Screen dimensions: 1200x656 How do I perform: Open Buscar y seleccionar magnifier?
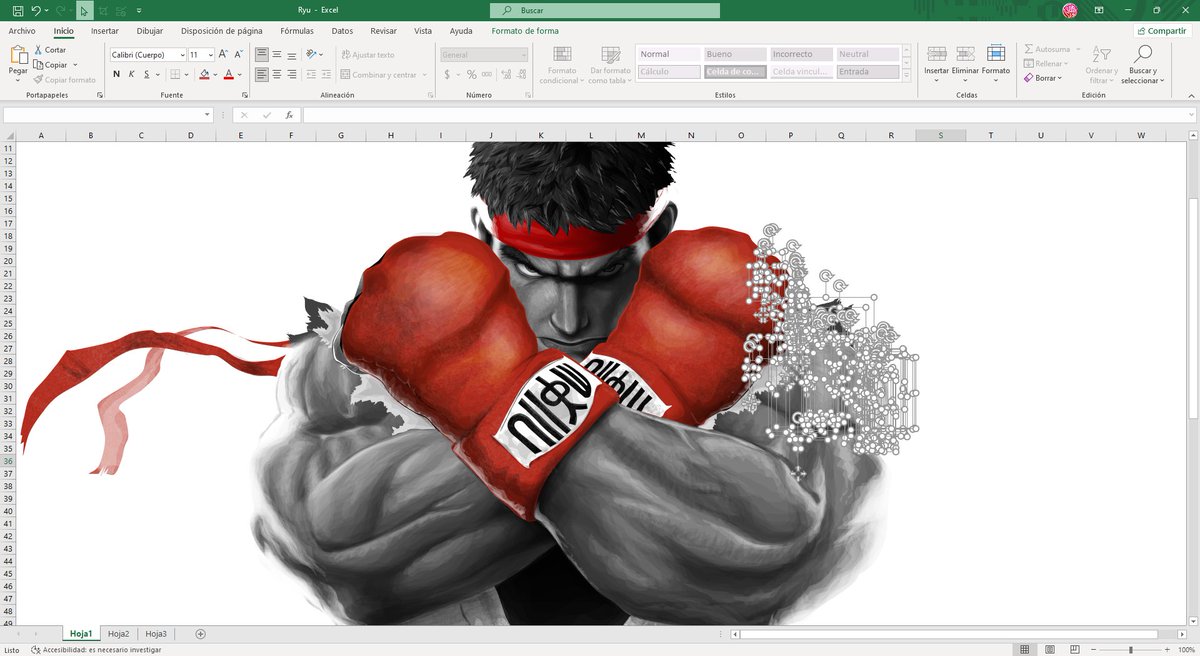click(x=1142, y=54)
